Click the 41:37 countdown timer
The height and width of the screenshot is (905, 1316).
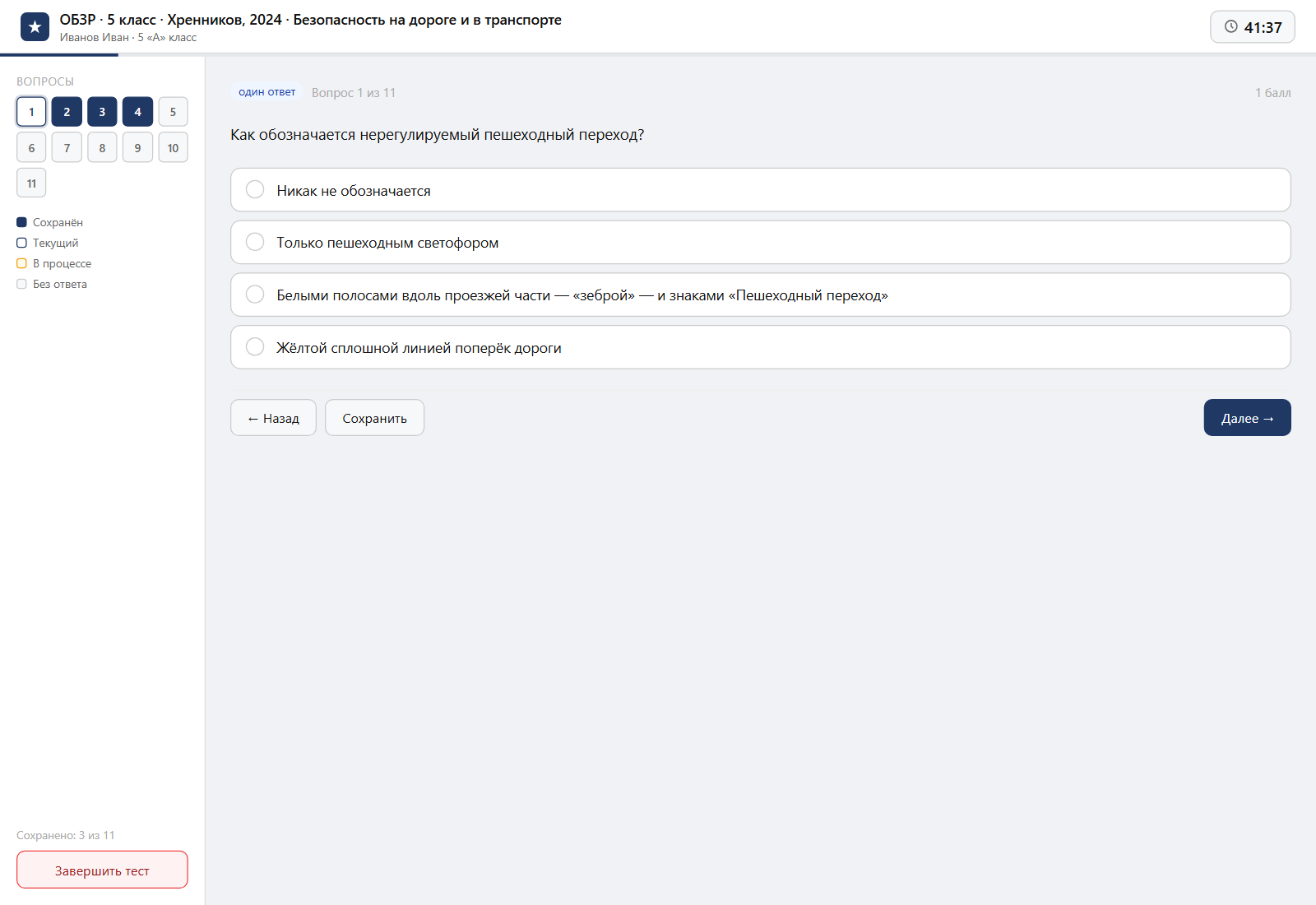tap(1253, 27)
